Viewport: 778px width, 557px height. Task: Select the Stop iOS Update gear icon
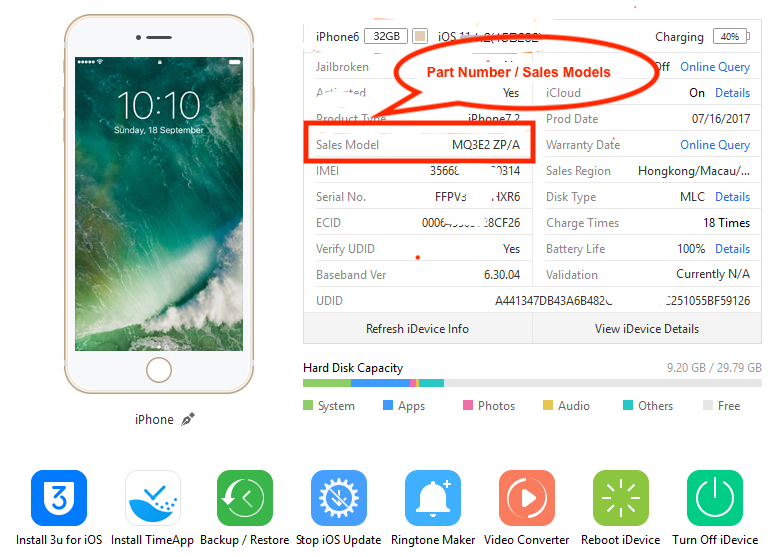coord(339,498)
